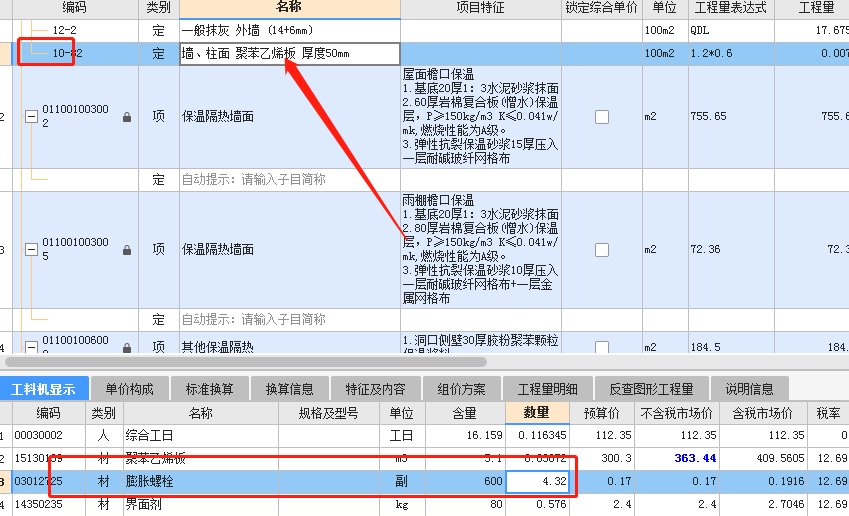Screen dimensions: 849x516
Task: Open the 特征及内容 tab
Action: coord(375,389)
